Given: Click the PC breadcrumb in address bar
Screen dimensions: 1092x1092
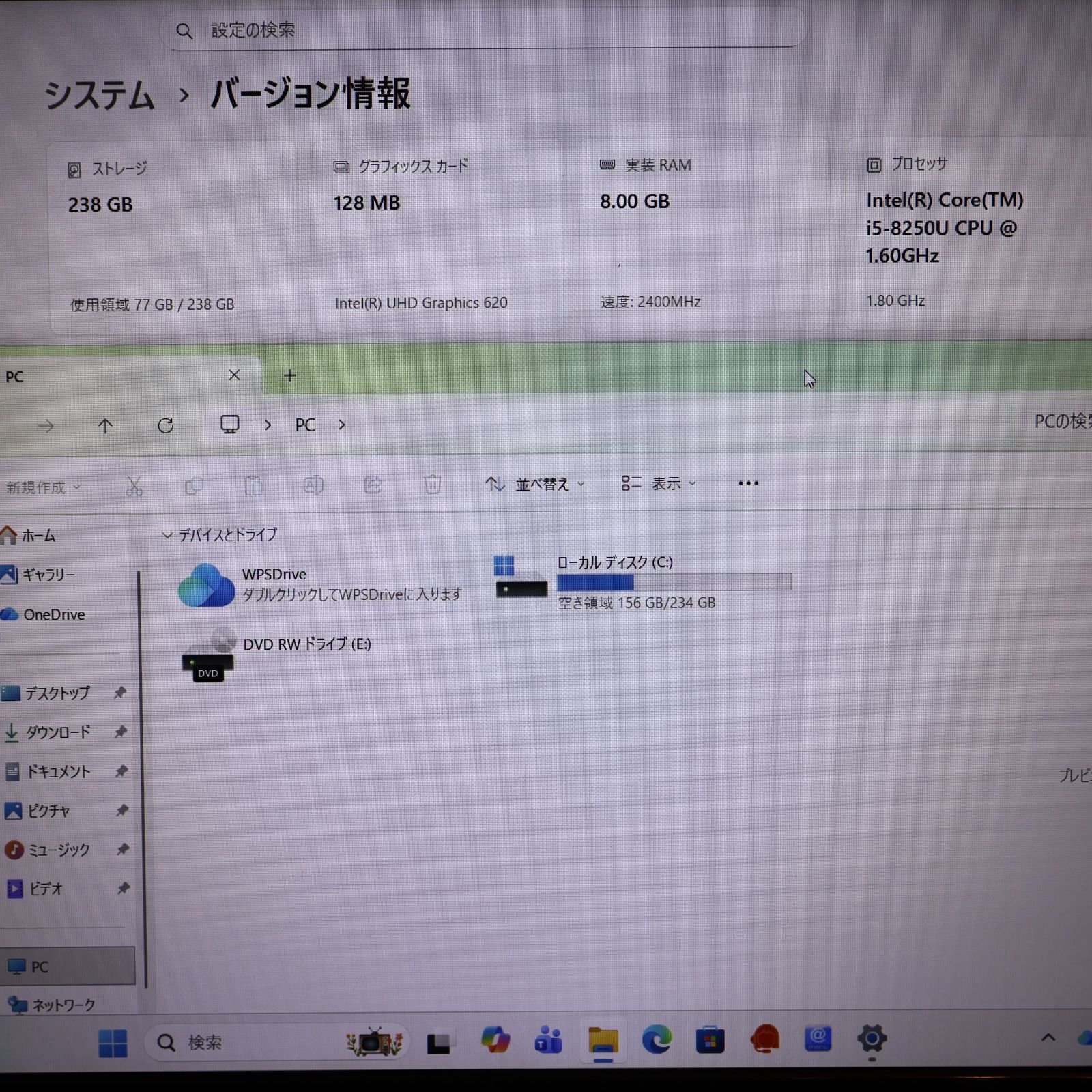Looking at the screenshot, I should coord(305,425).
